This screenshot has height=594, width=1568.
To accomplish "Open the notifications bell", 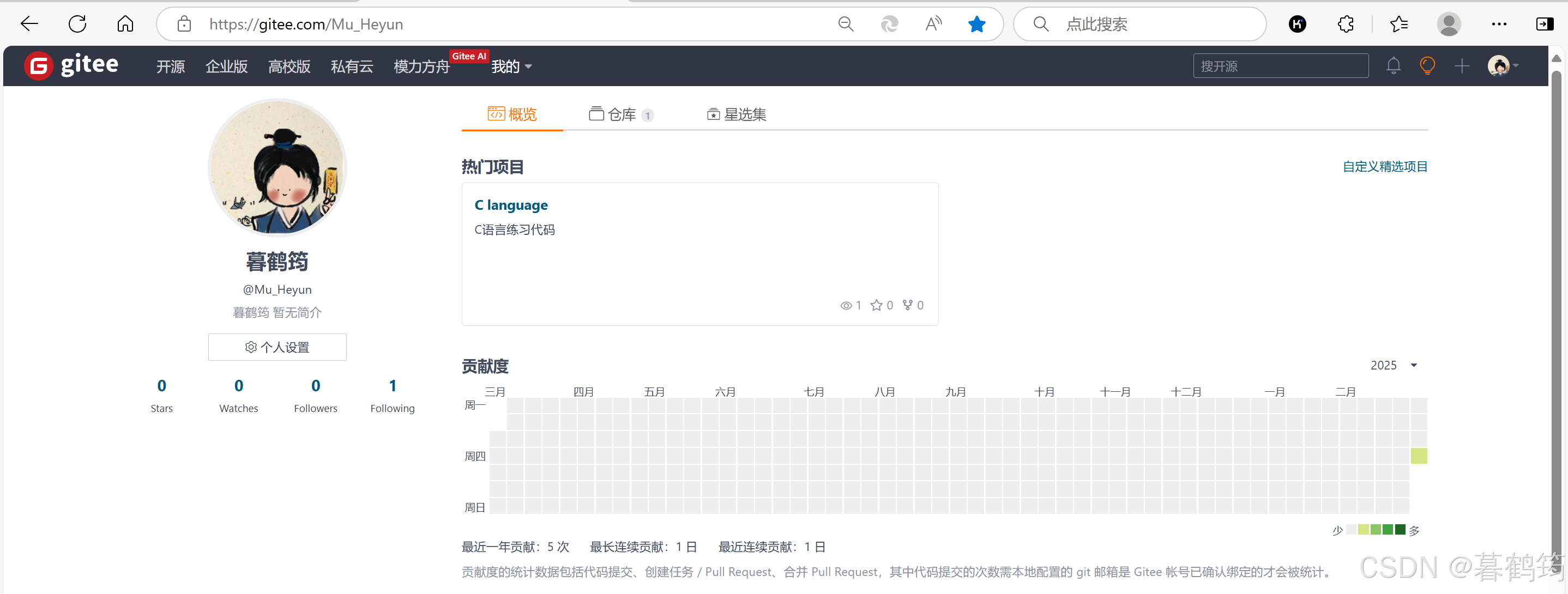I will pos(1394,66).
